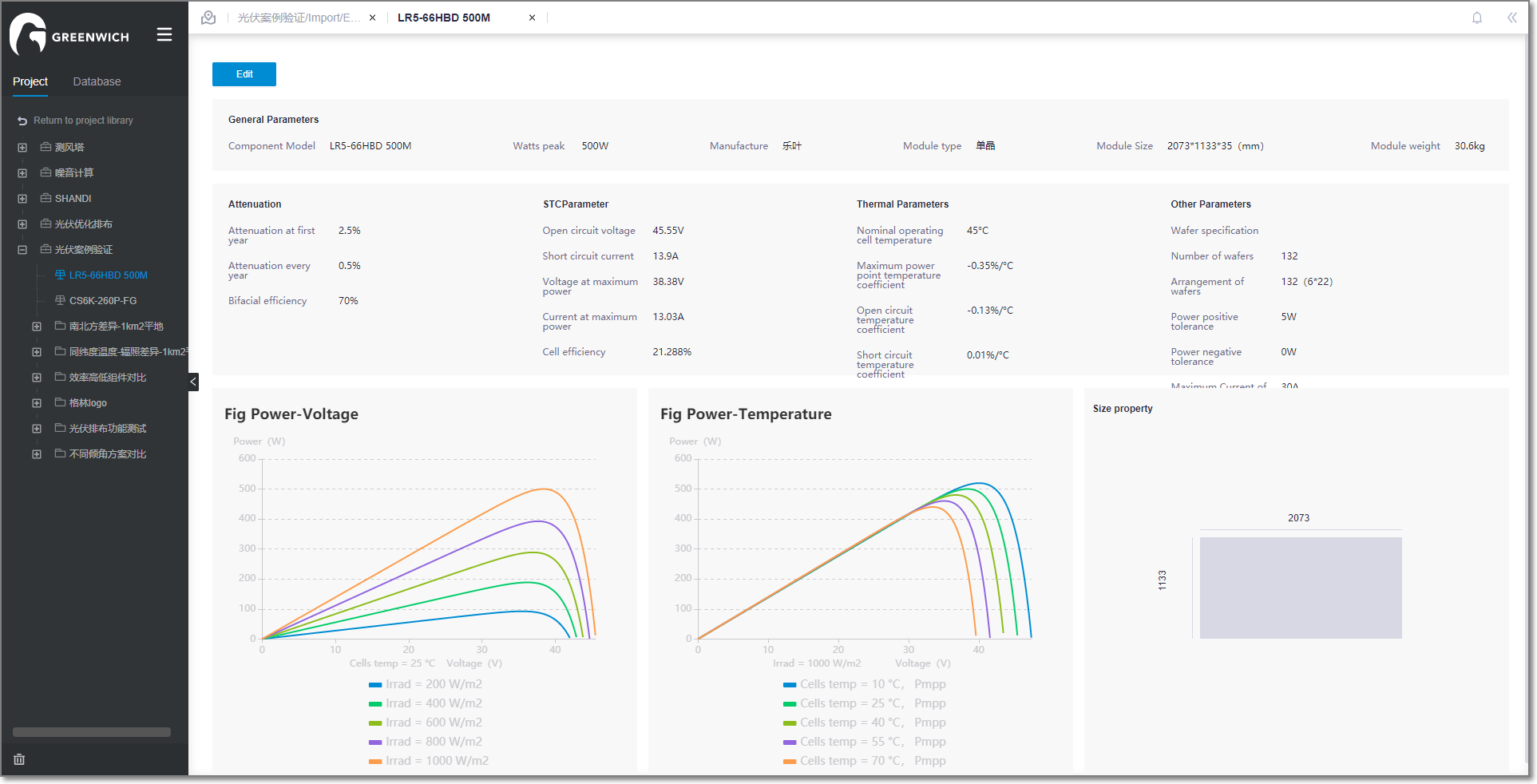
Task: Click the sidebar horizontal scrollbar
Action: click(92, 732)
